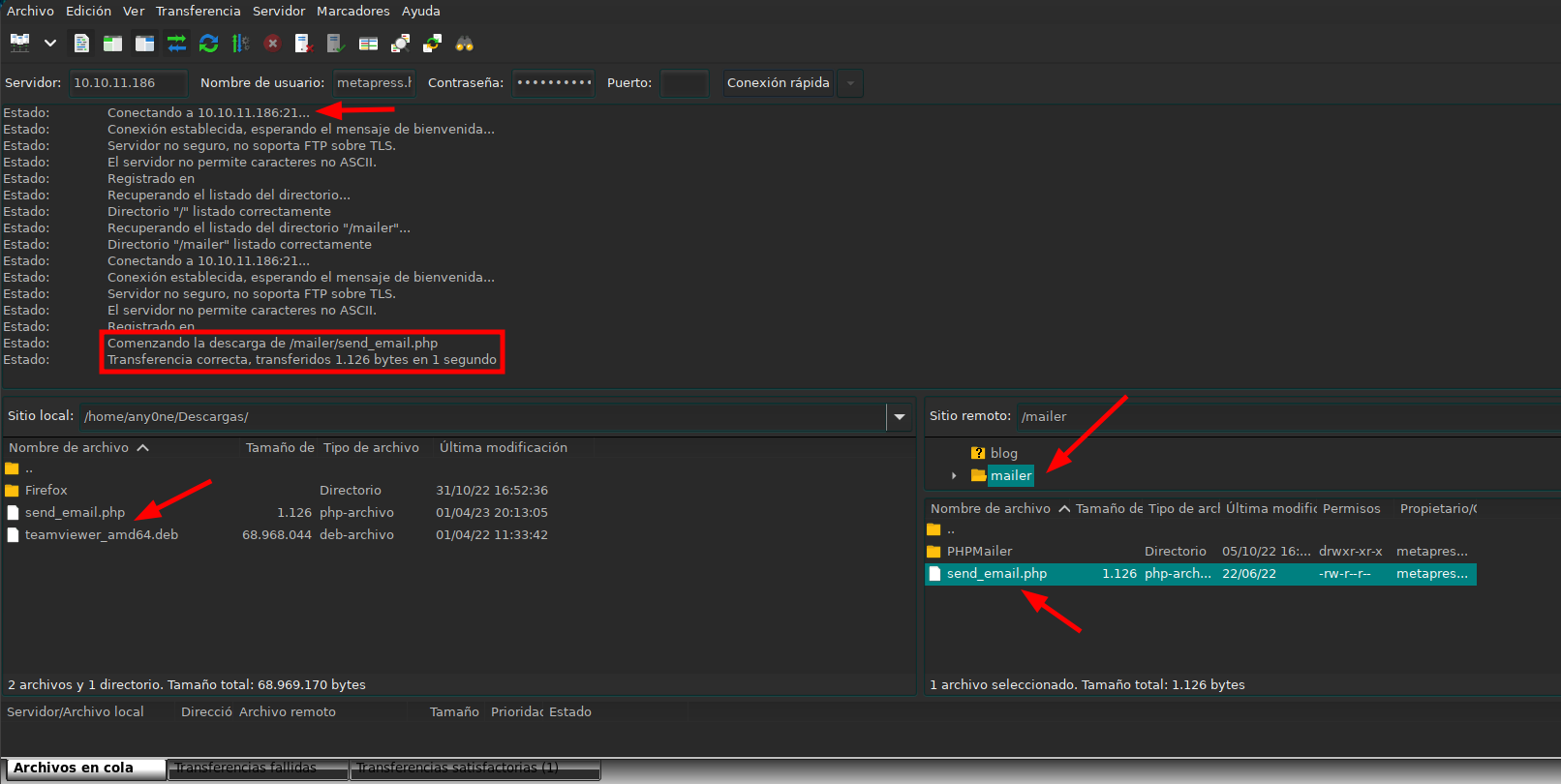Cancel current operation red X icon
The width and height of the screenshot is (1561, 784).
point(272,43)
